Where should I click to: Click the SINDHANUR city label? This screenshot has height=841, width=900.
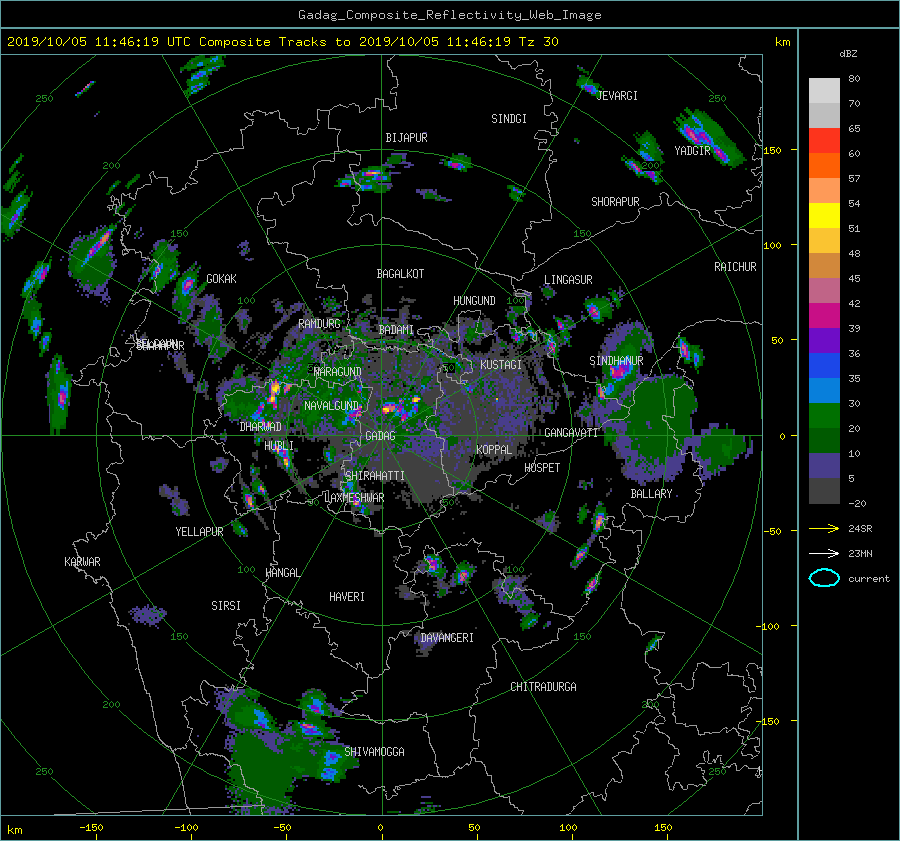point(616,361)
